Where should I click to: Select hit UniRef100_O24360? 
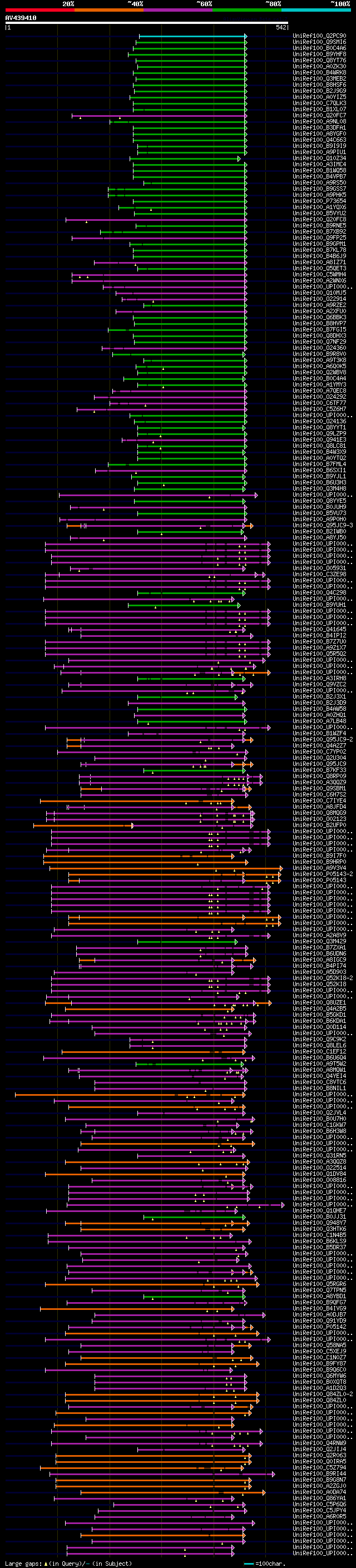coord(319,348)
